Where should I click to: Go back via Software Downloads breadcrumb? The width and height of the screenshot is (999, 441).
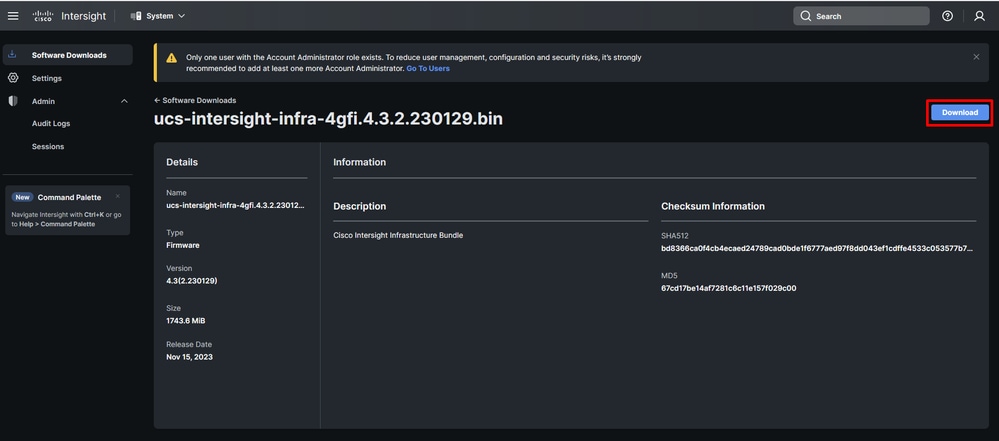coord(195,100)
